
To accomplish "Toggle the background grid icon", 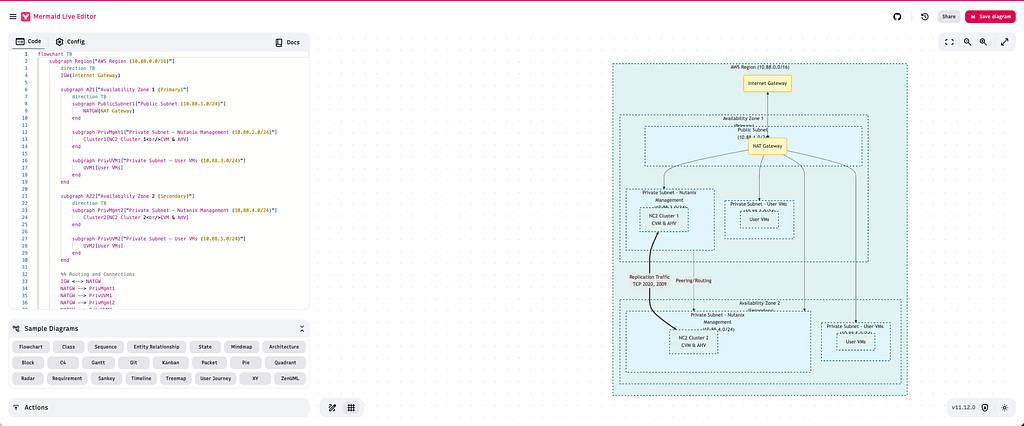I will [351, 408].
